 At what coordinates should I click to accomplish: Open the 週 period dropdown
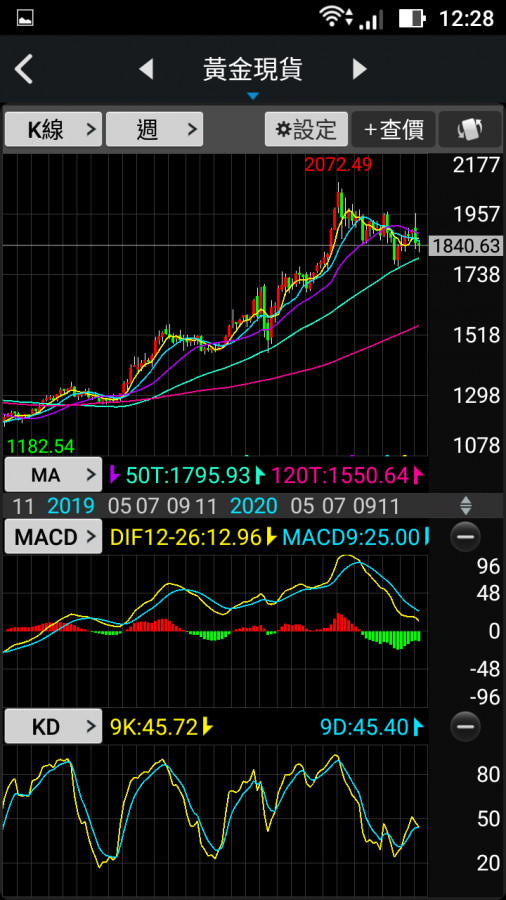click(x=154, y=129)
